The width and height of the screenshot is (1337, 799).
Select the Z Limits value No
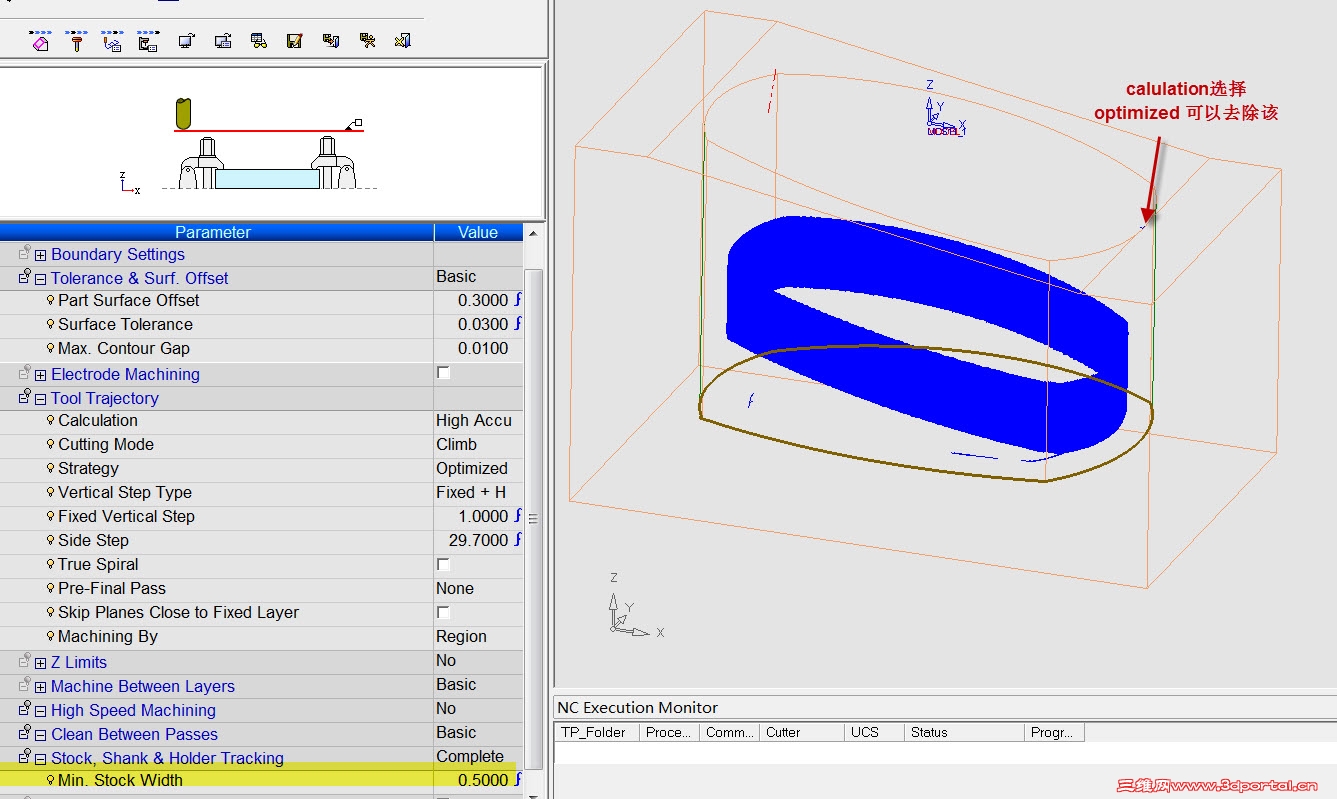point(479,661)
